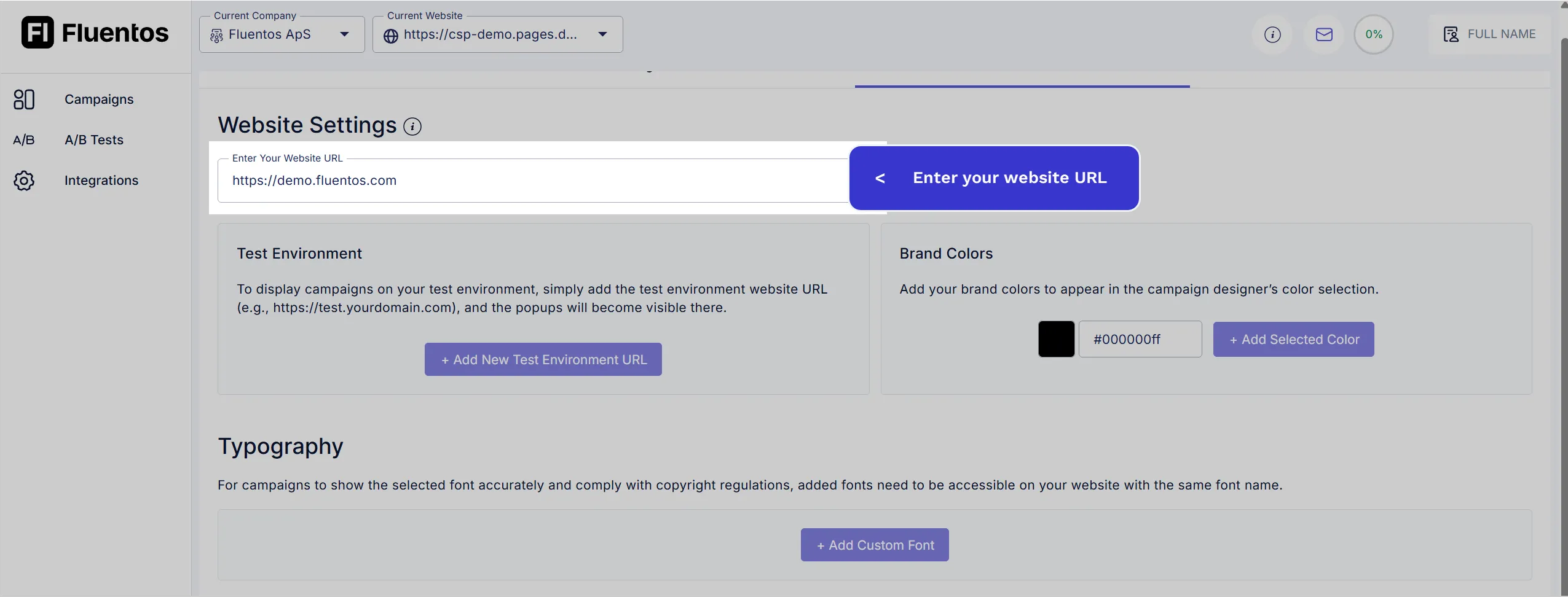Open Integrations via the gear icon

24,180
